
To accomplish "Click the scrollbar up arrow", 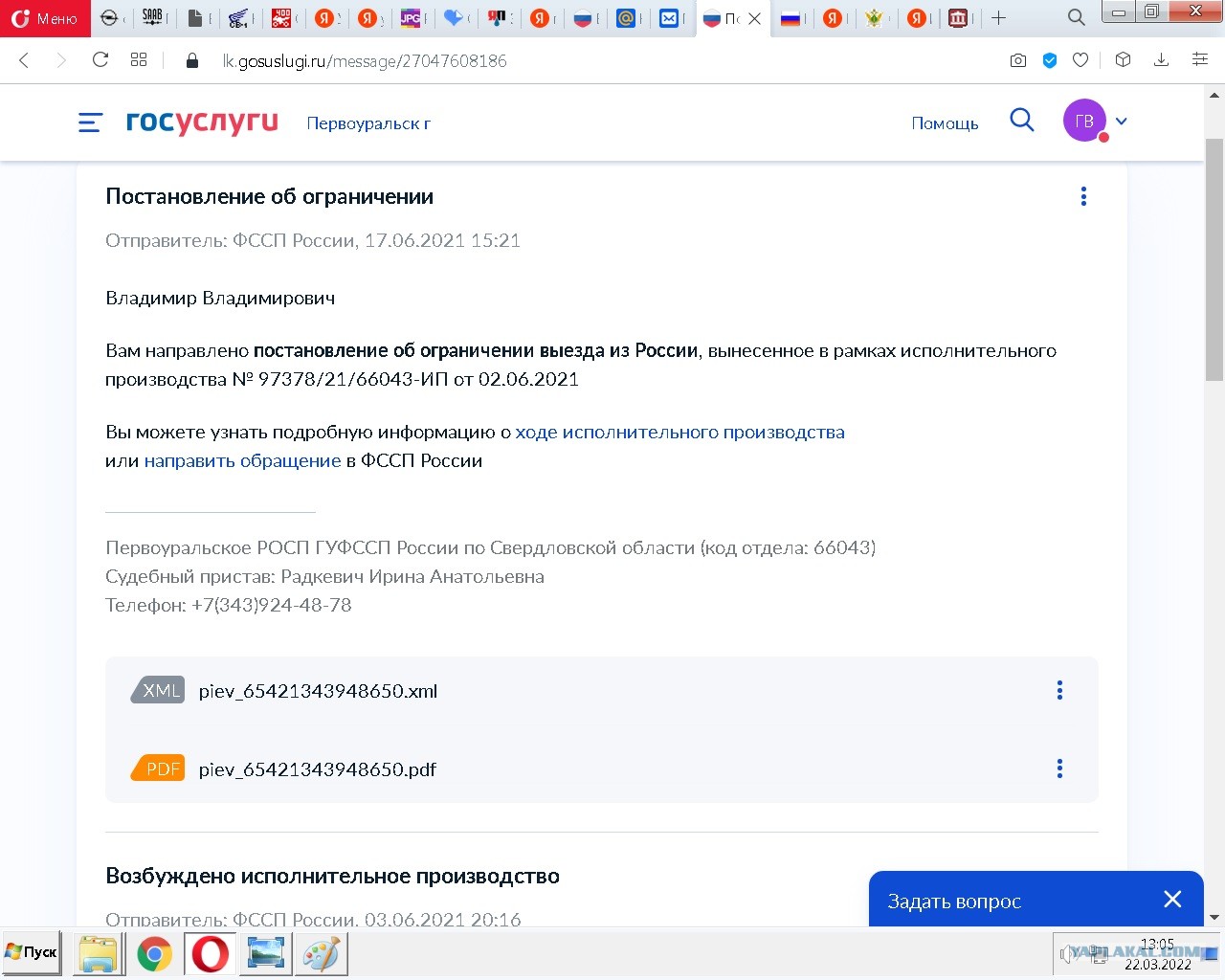I will pyautogui.click(x=1214, y=95).
